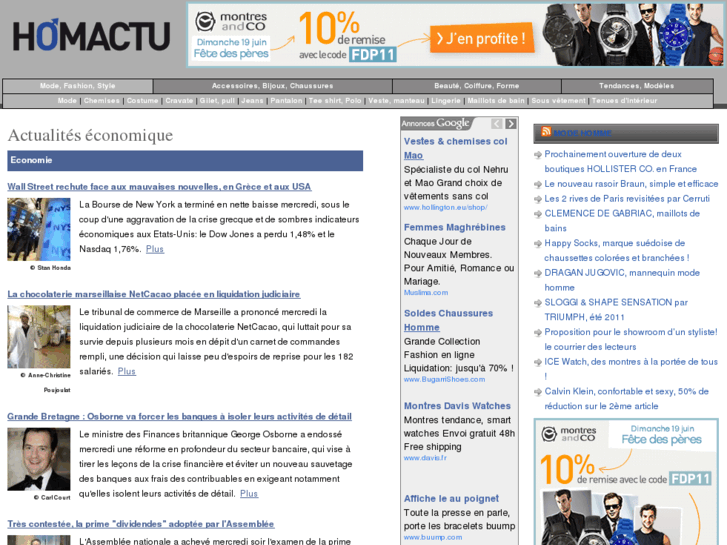Screen dimensions: 727x545
Task: Select the Gilet, pull submenu item
Action: [217, 101]
